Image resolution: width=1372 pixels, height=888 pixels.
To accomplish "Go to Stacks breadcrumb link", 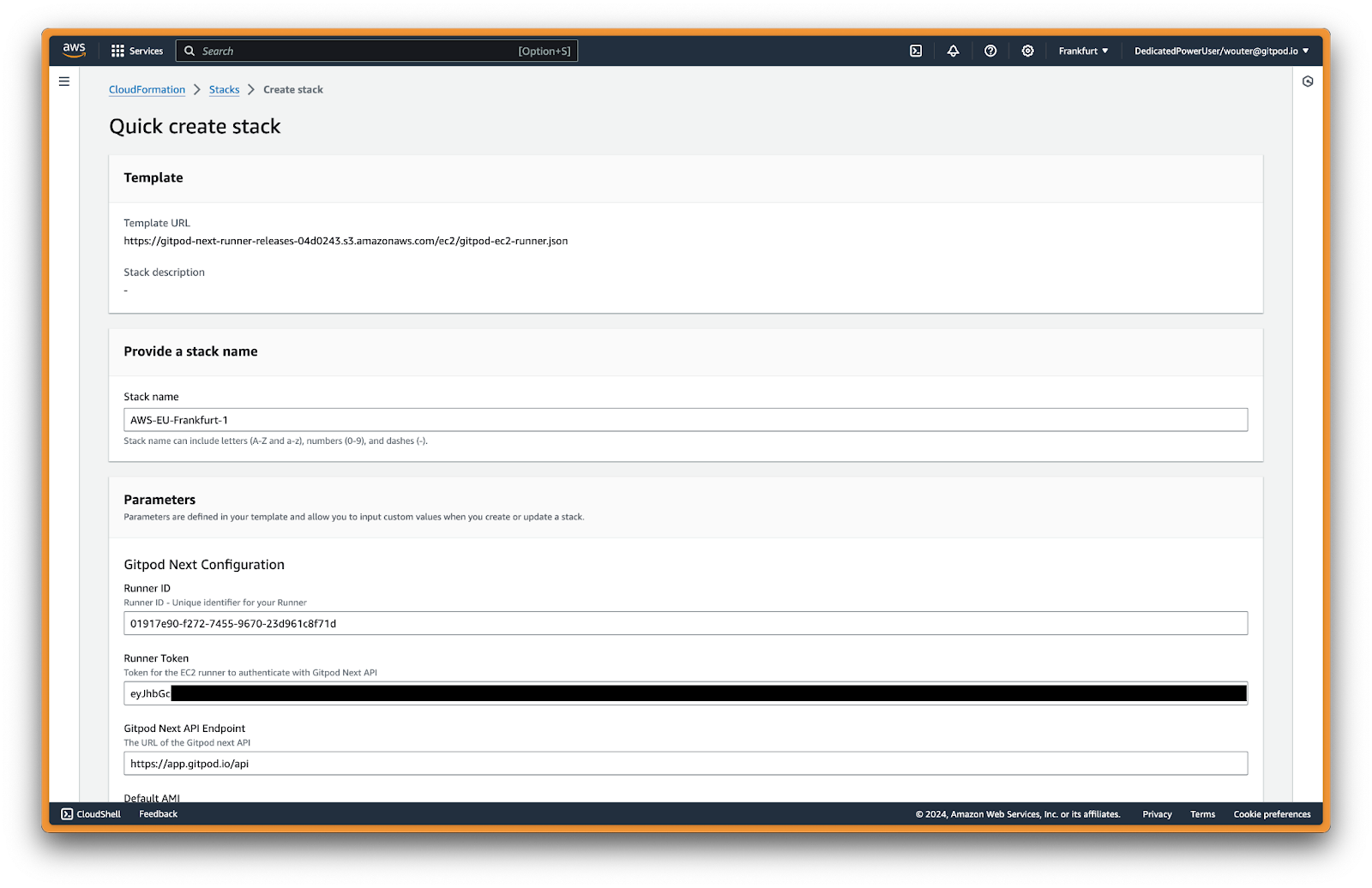I will (224, 90).
